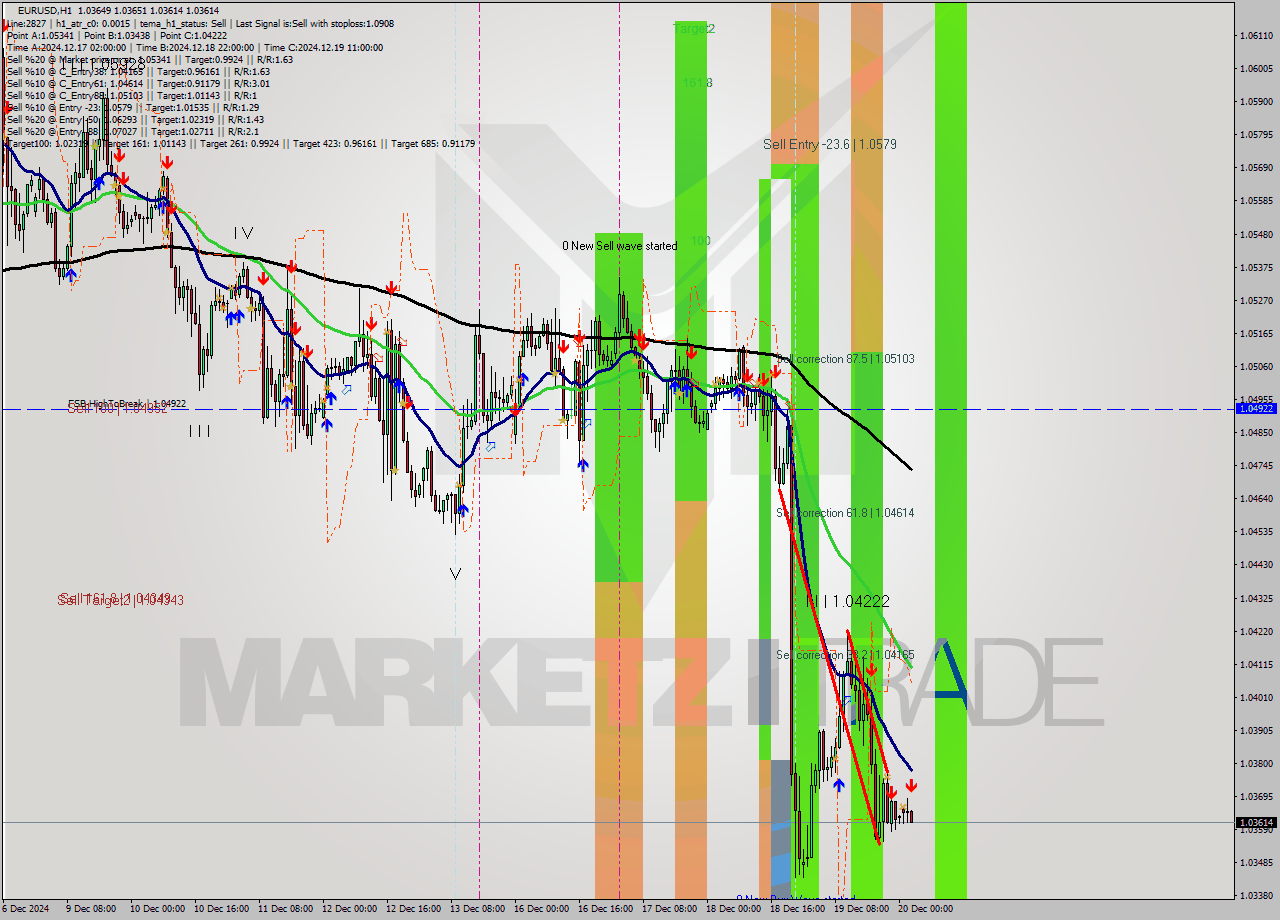Select the 'V' wave count label
This screenshot has height=920, width=1280.
coord(455,573)
